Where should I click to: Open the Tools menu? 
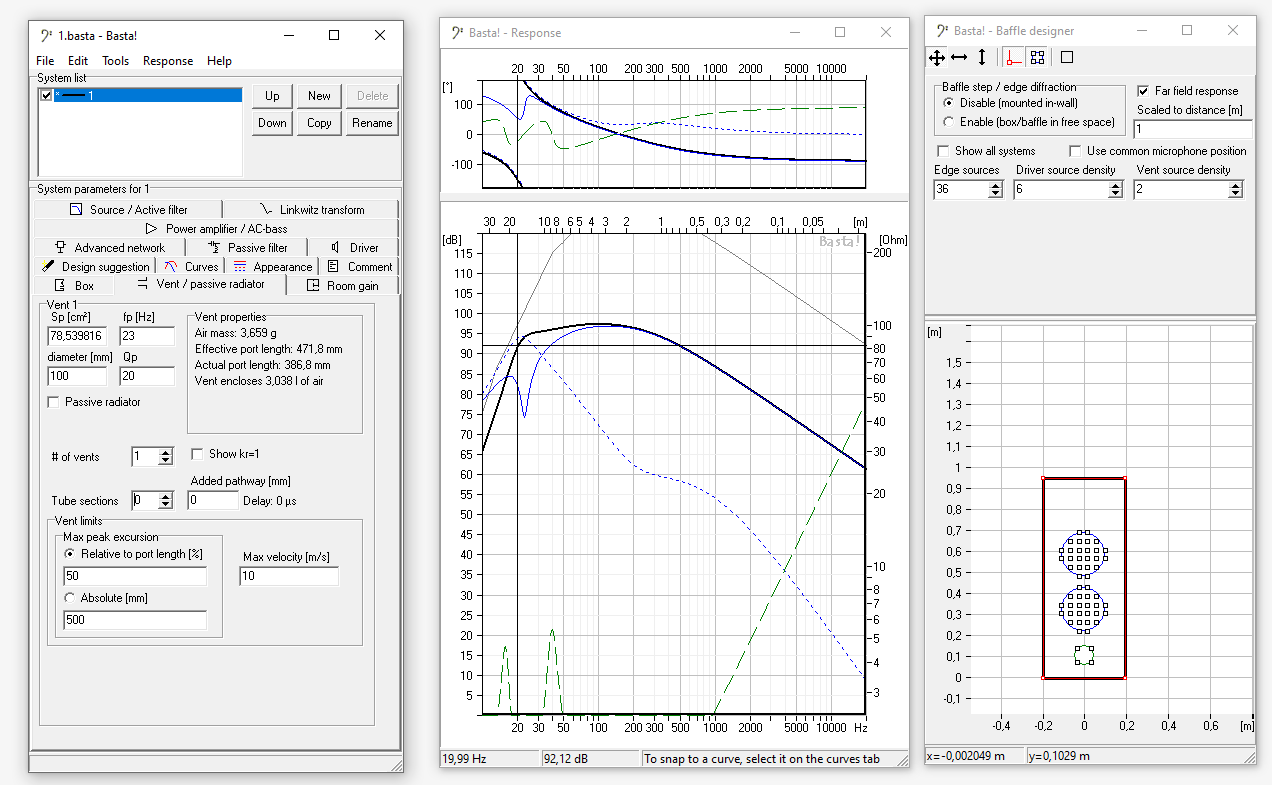(115, 61)
